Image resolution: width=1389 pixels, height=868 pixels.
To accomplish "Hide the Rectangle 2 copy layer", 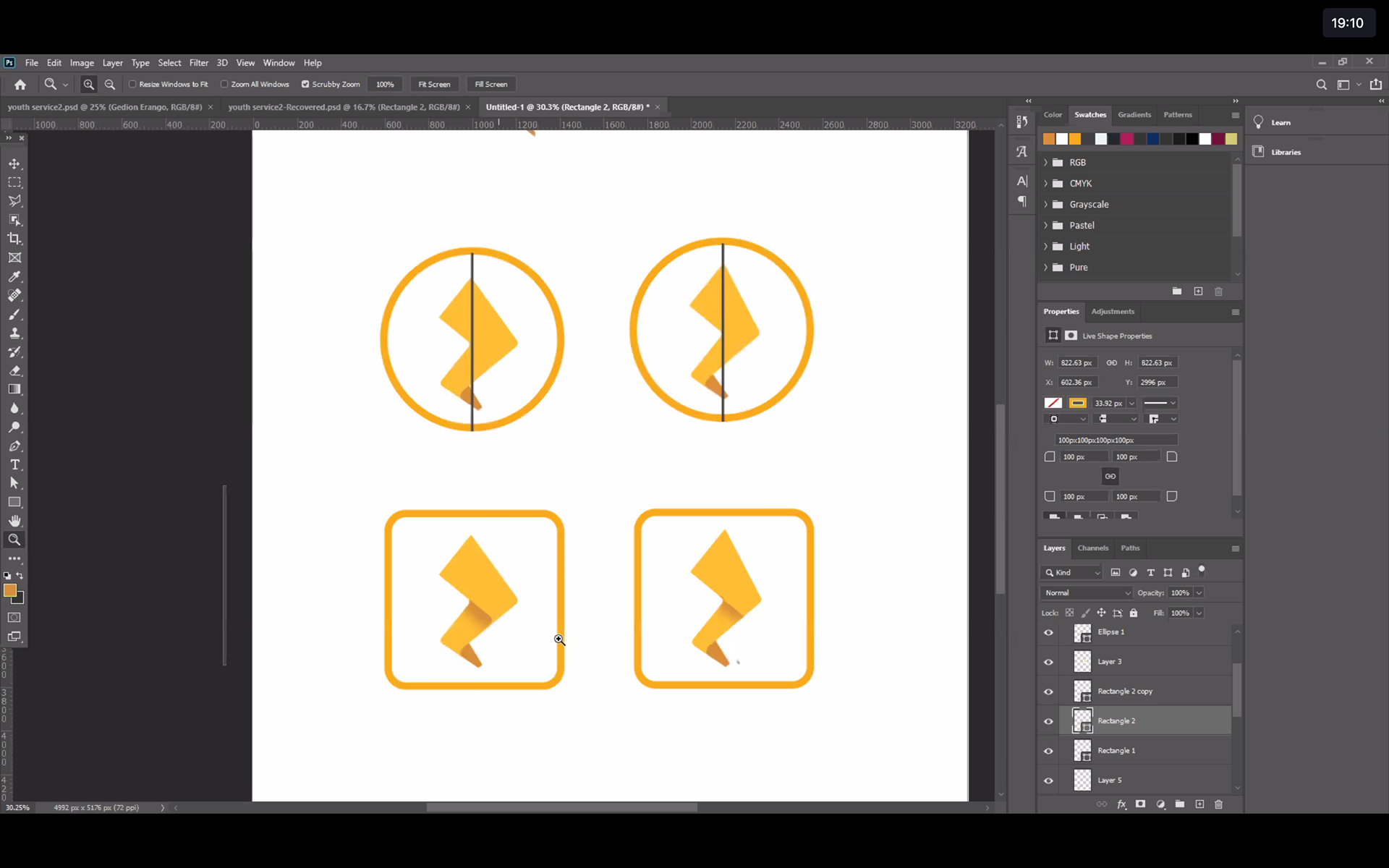I will 1048,692.
